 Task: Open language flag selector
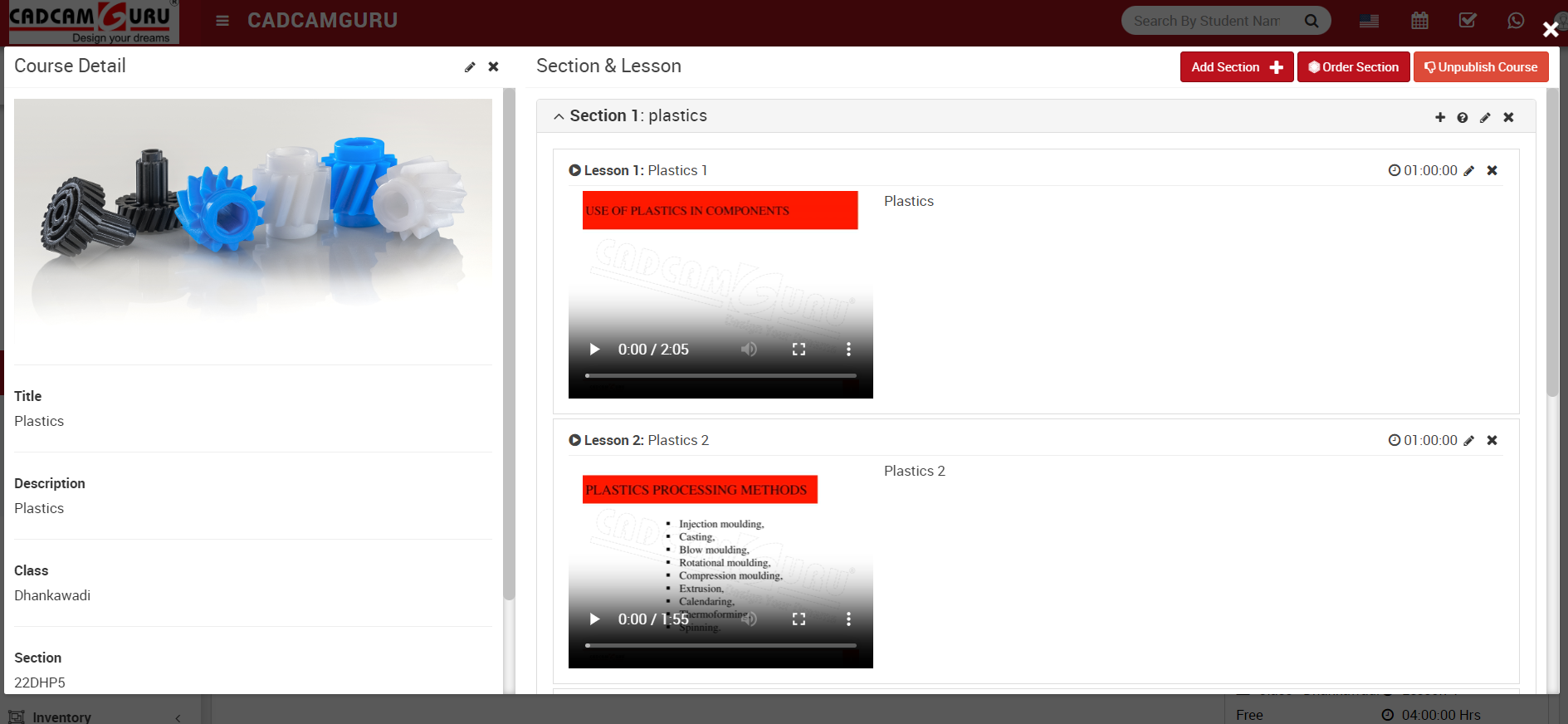coord(1370,21)
